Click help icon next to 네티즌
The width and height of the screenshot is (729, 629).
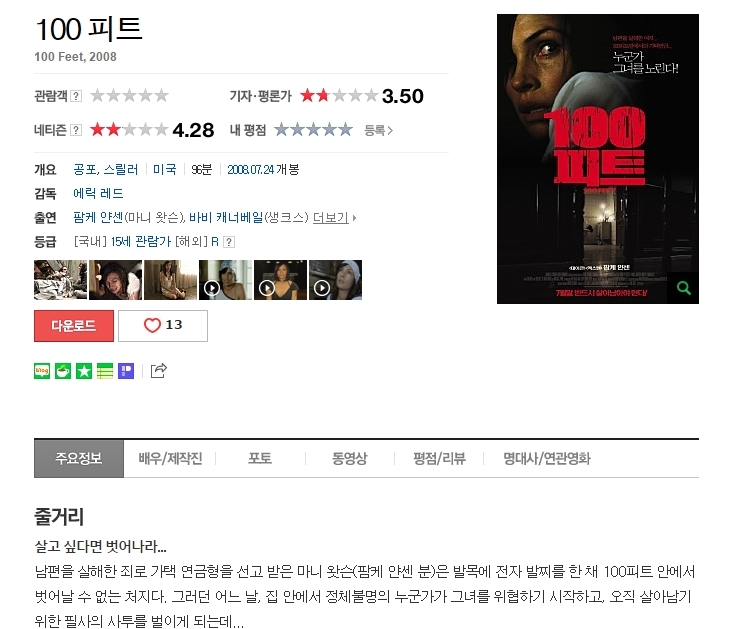tap(76, 130)
